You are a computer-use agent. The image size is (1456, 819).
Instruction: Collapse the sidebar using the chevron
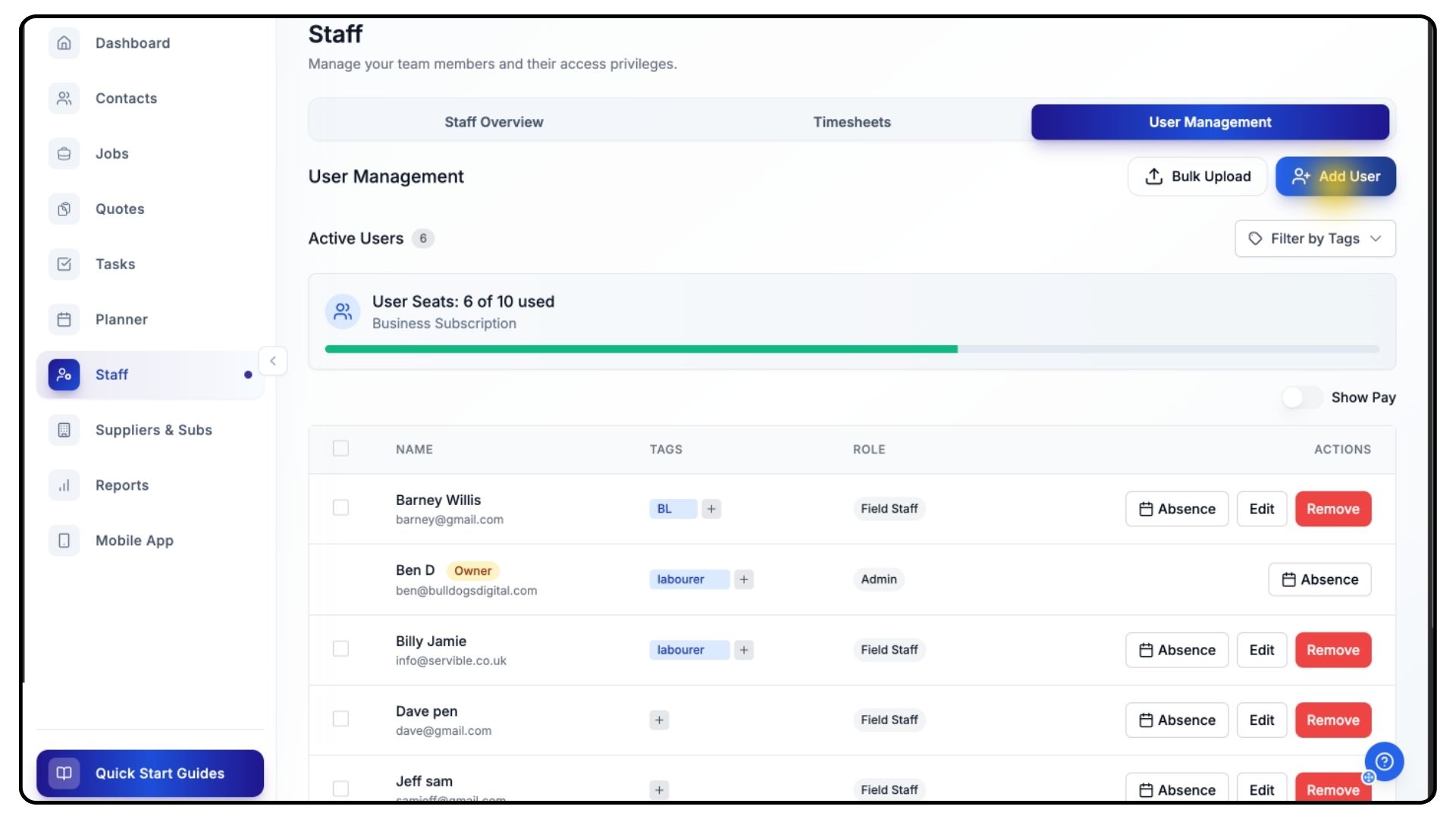pyautogui.click(x=273, y=361)
